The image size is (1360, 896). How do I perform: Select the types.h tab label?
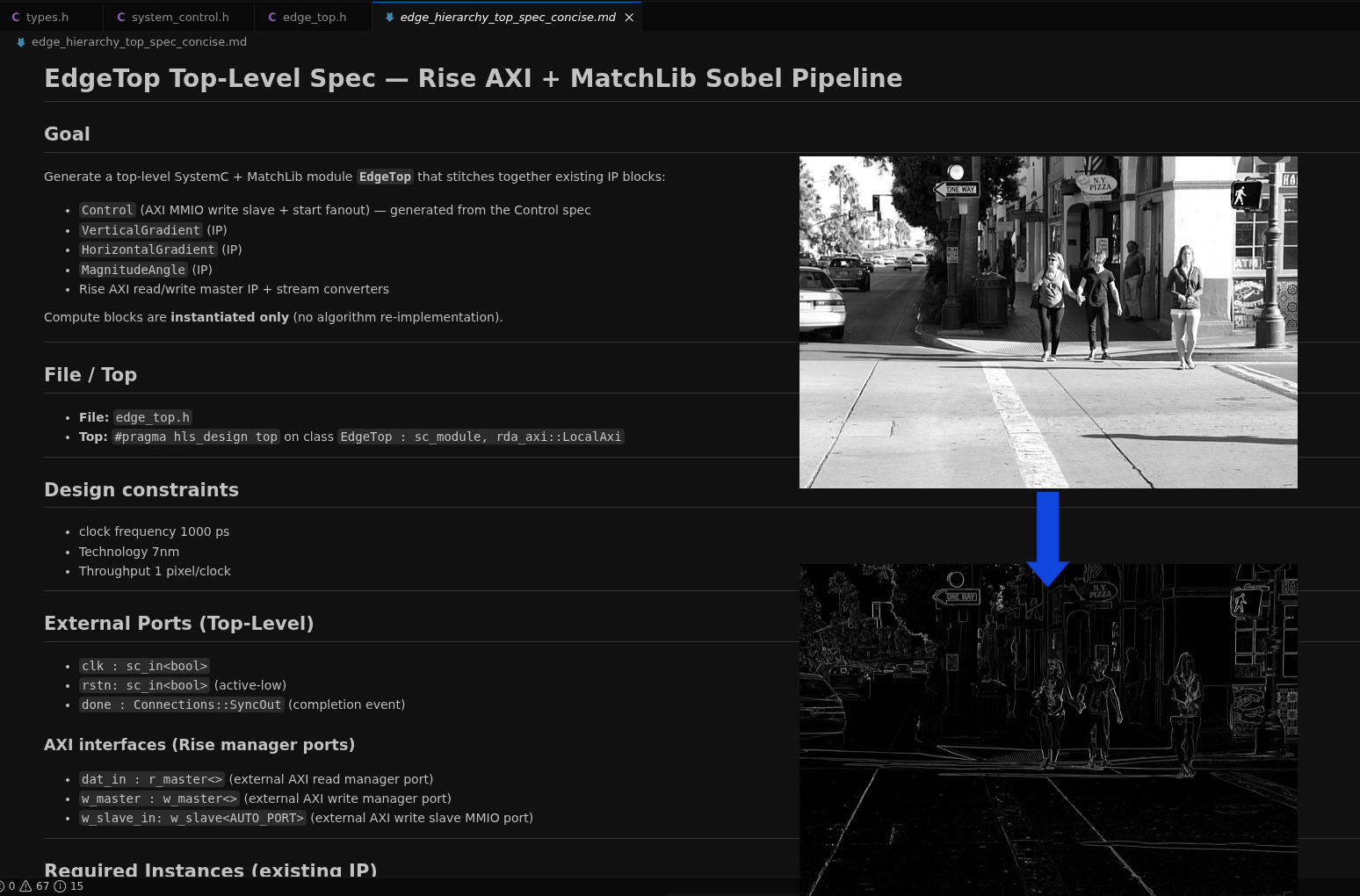pos(47,17)
